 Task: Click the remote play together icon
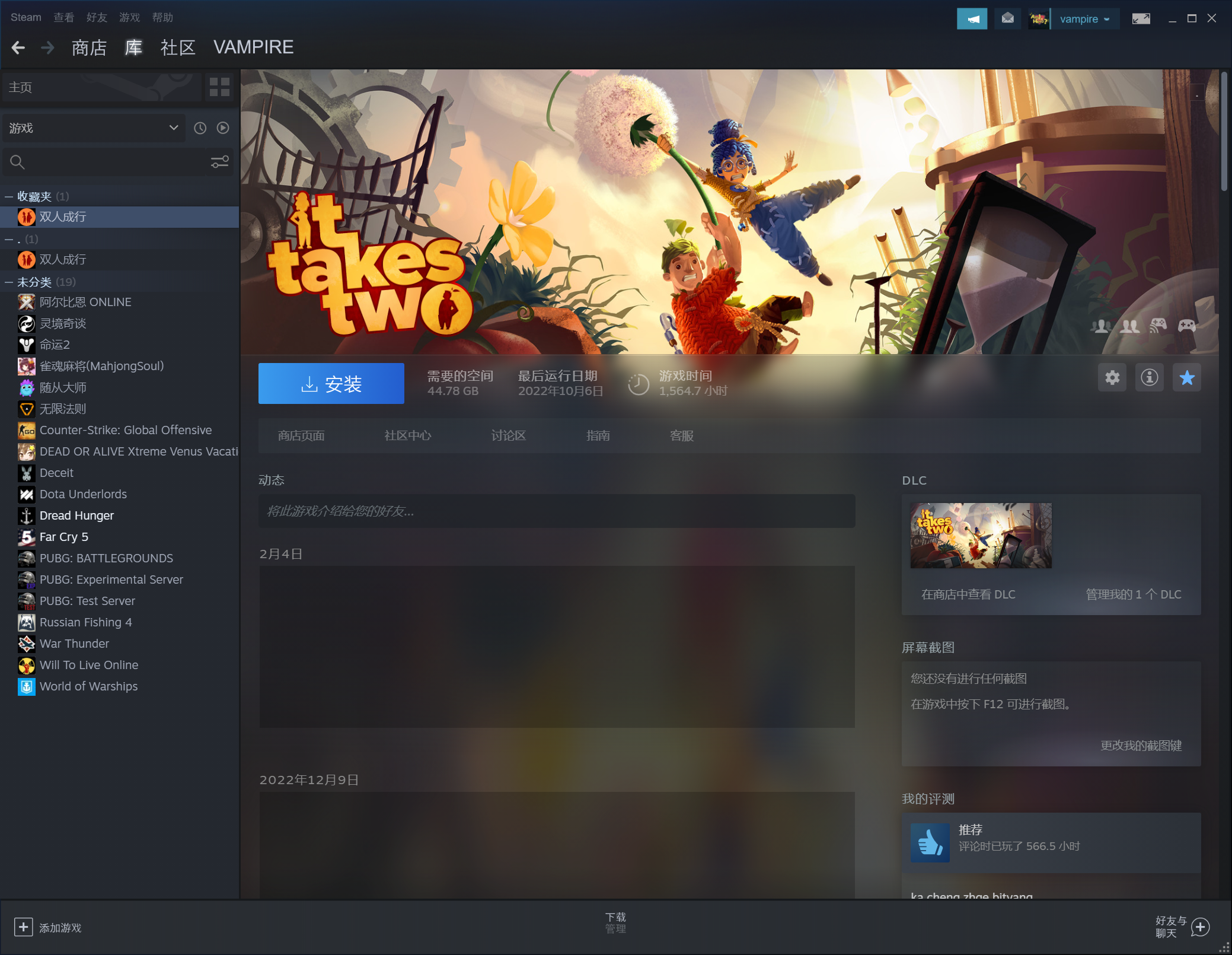[1158, 326]
